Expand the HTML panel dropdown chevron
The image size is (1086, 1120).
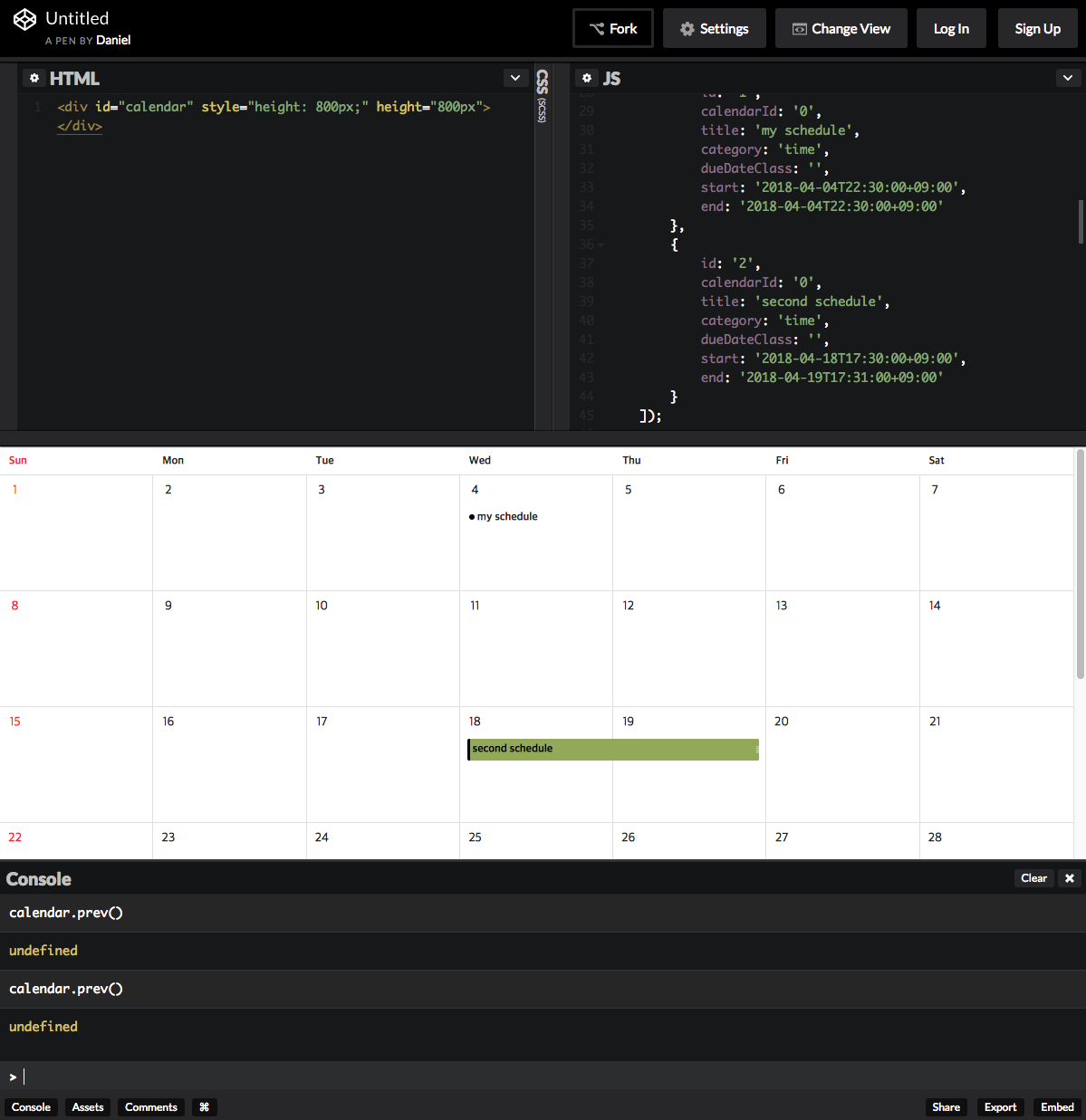click(515, 78)
